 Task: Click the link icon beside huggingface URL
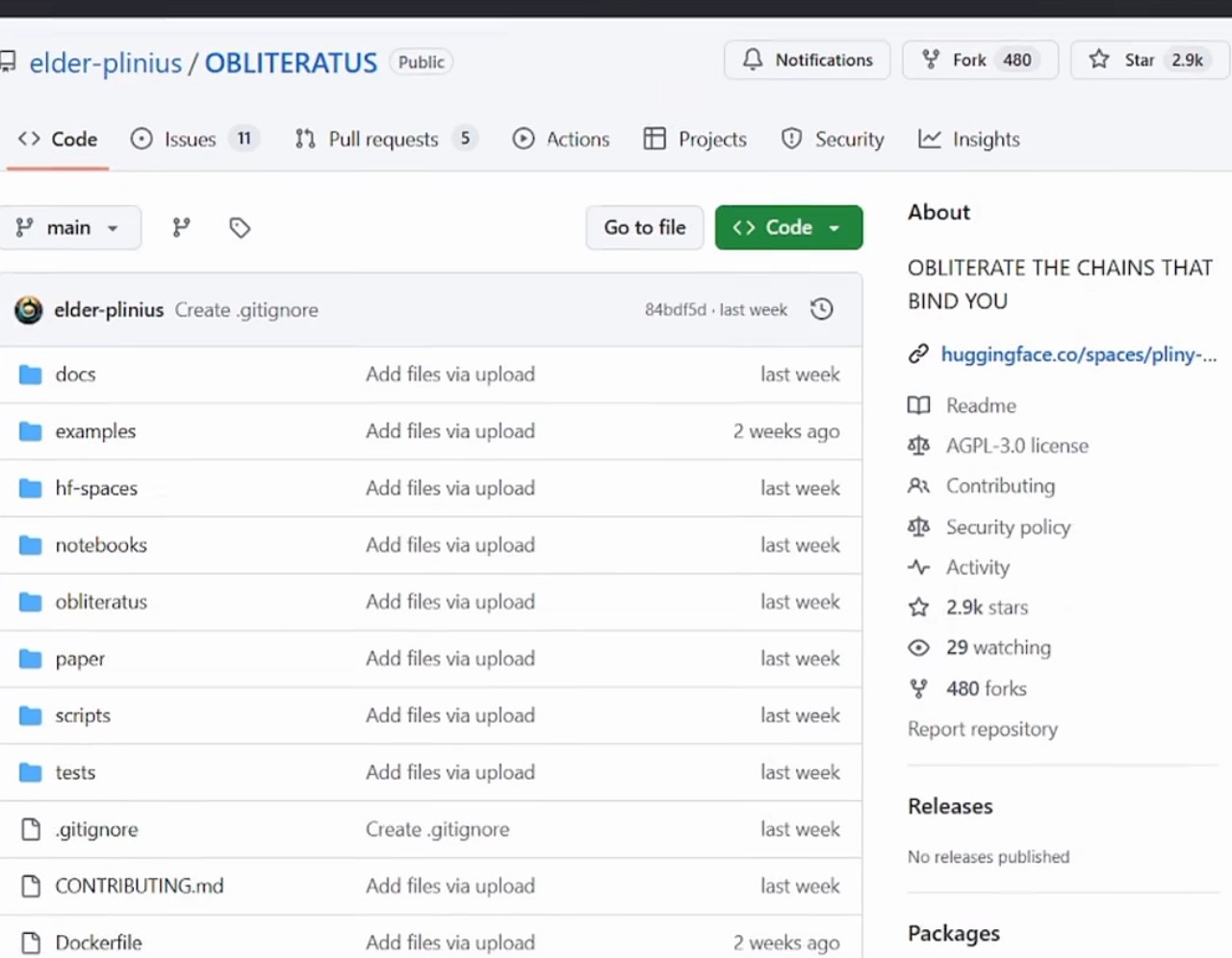(x=918, y=354)
